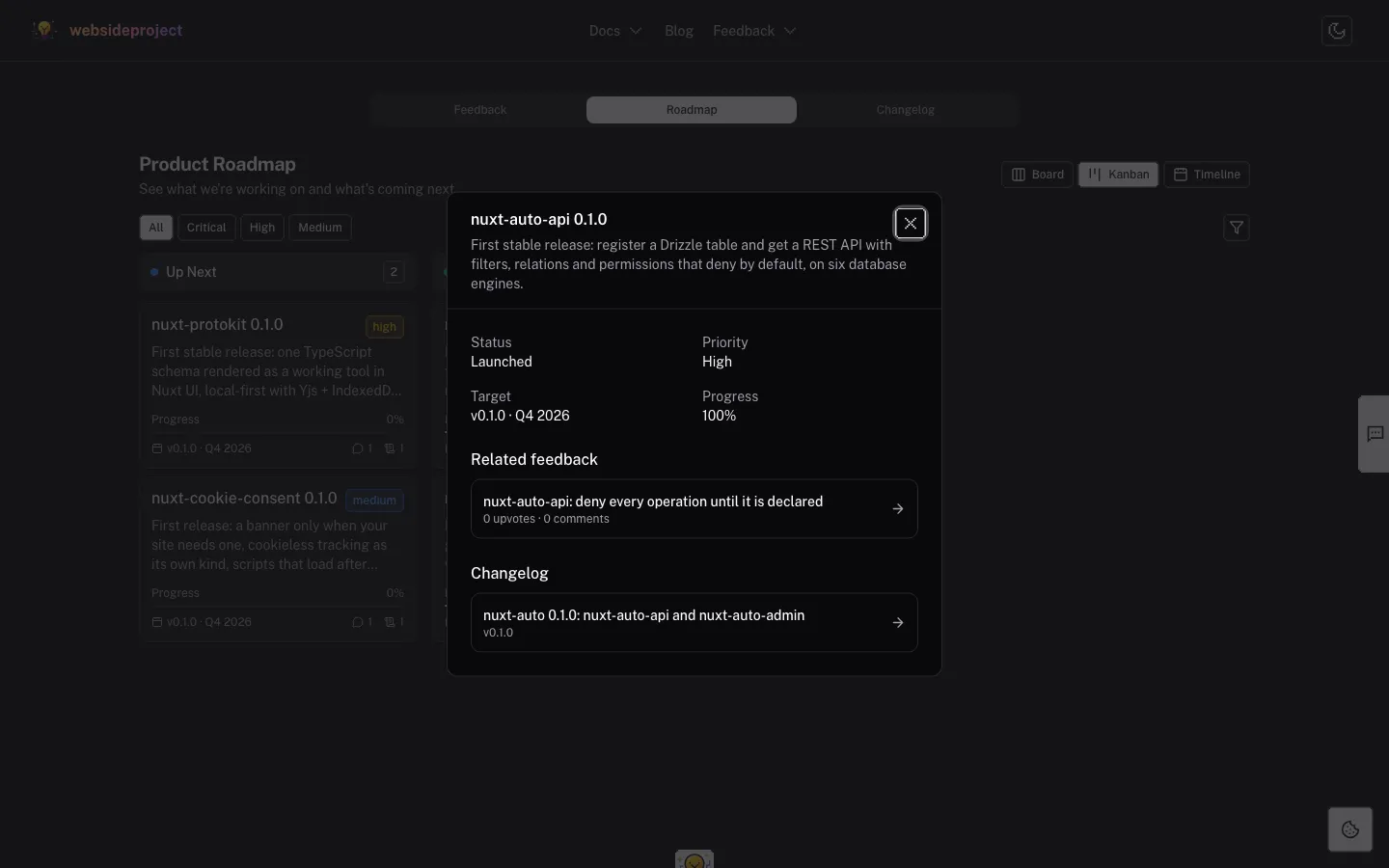Viewport: 1389px width, 868px height.
Task: Click the 'v0.1.0 · Q4 2026' target value in dialog
Action: [x=520, y=416]
